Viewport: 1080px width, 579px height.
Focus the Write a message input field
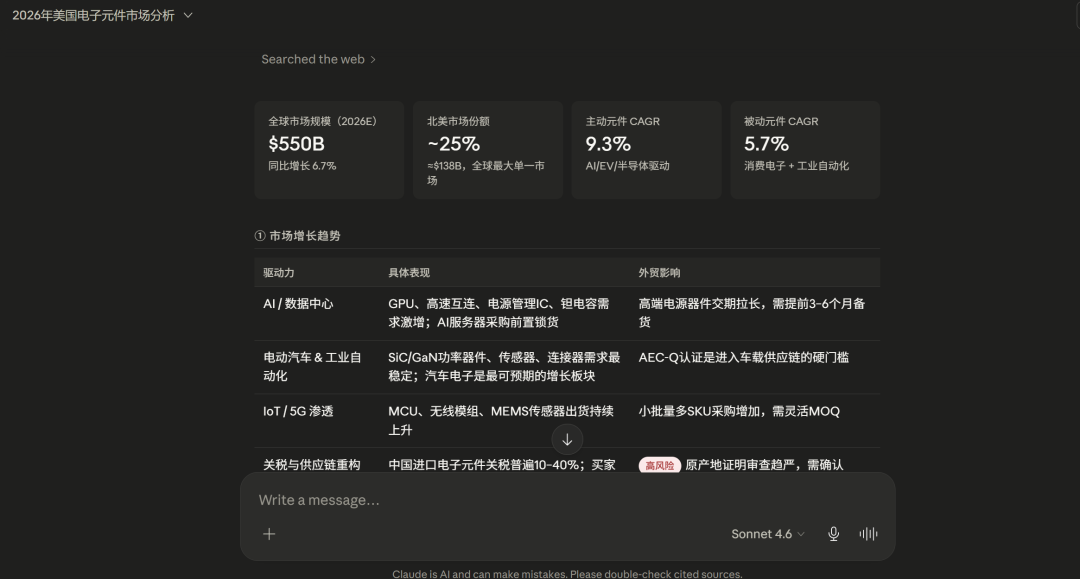568,500
